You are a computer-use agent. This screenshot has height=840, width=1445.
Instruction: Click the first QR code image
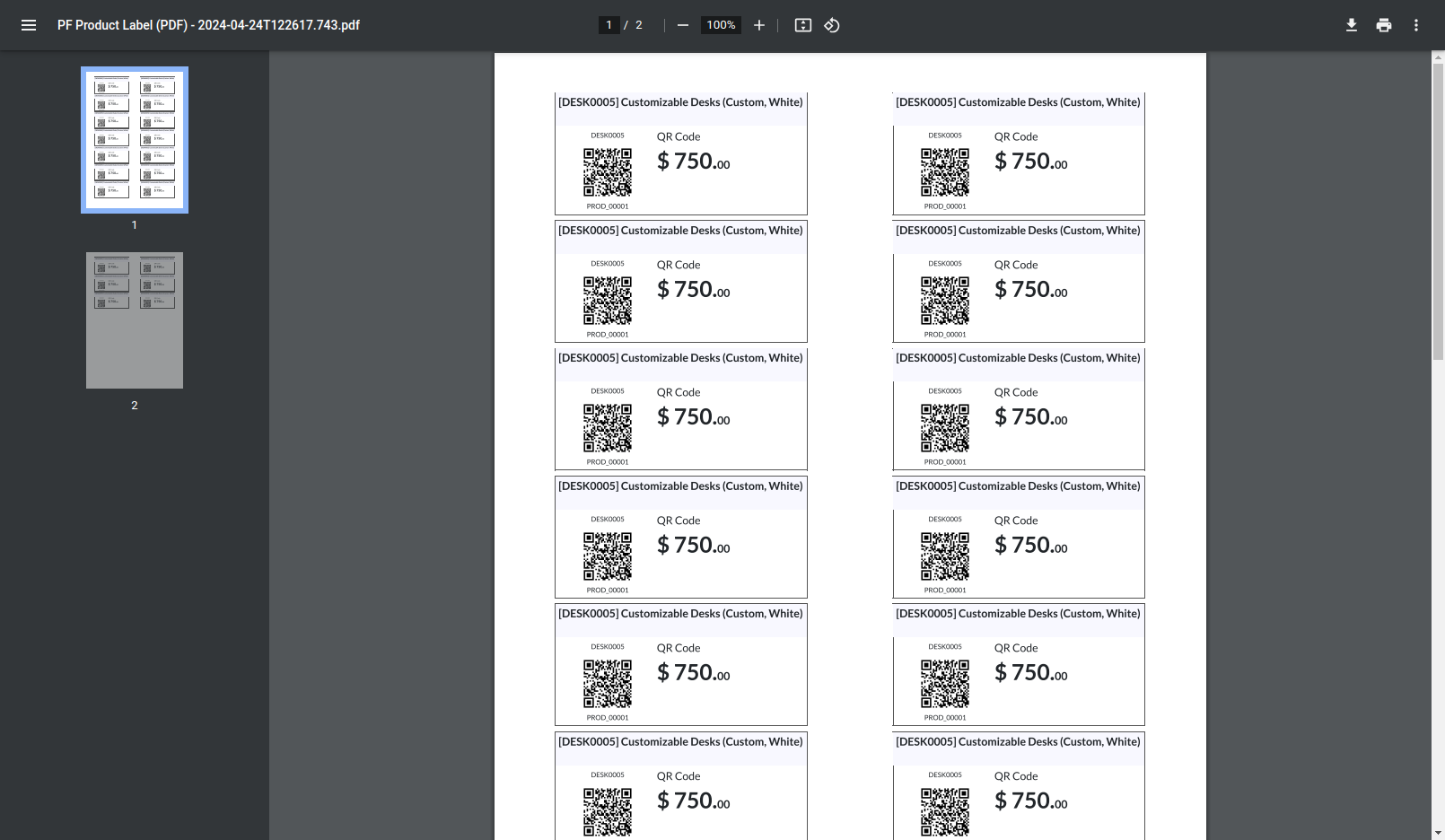(608, 173)
